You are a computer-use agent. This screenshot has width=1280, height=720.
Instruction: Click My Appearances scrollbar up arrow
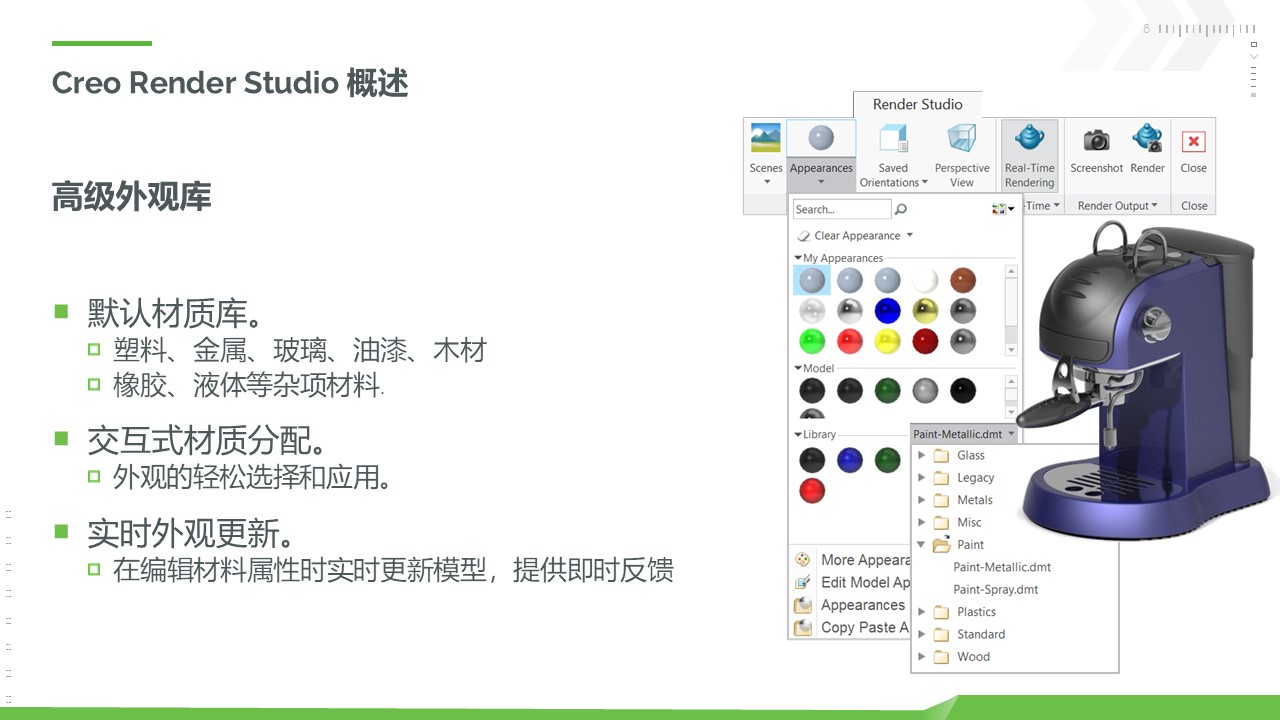coord(1011,271)
